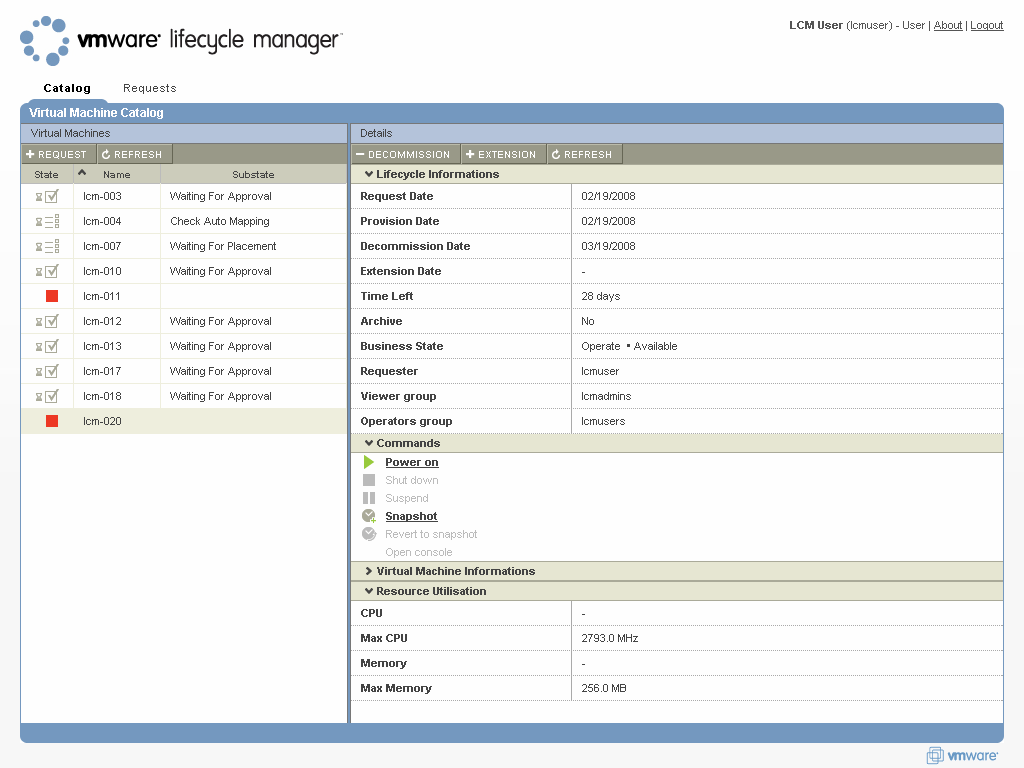Click the disabled Revert to snapshot command
1024x768 pixels.
coord(431,534)
